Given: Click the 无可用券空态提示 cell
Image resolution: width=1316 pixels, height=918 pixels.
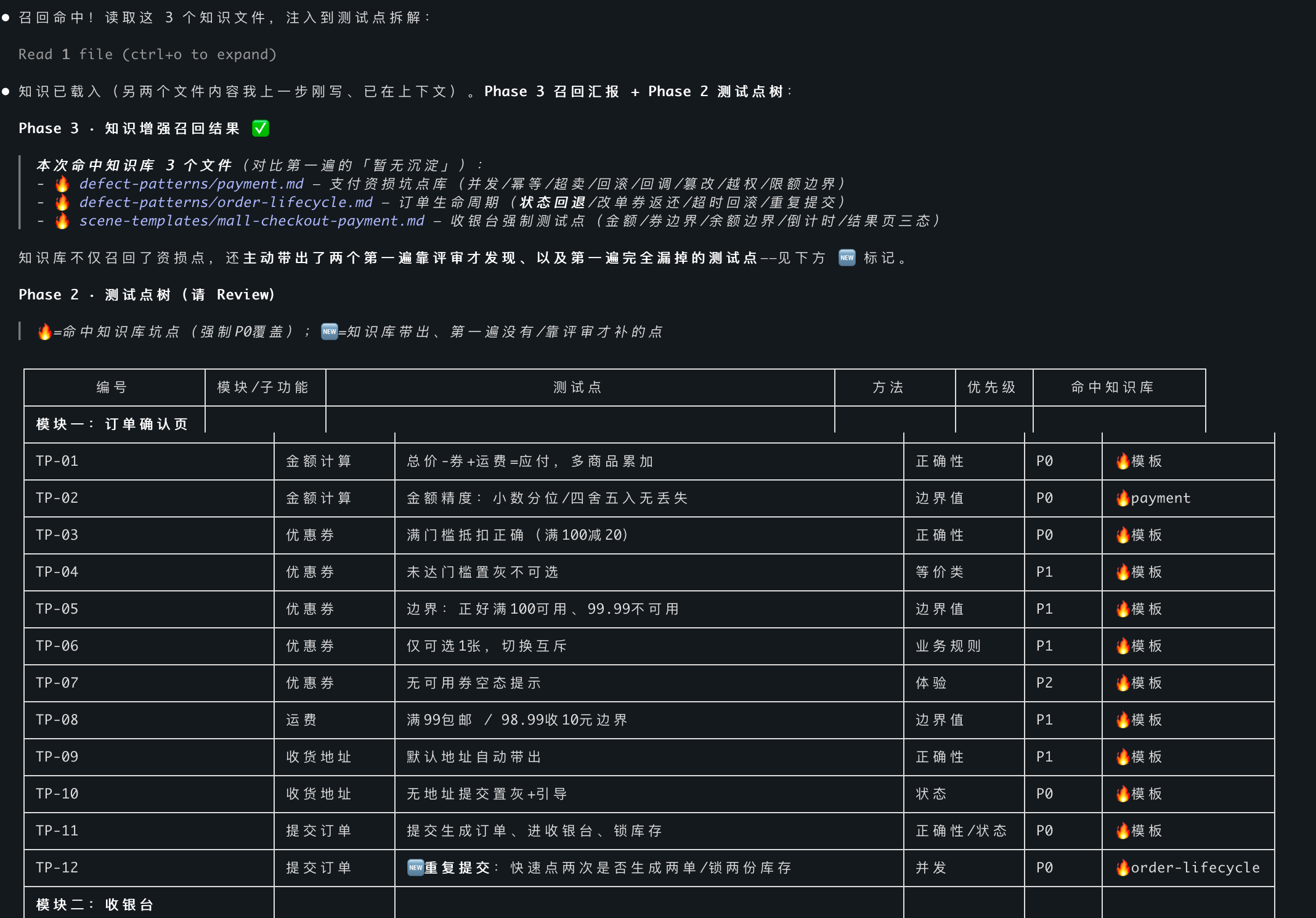Looking at the screenshot, I should click(649, 683).
